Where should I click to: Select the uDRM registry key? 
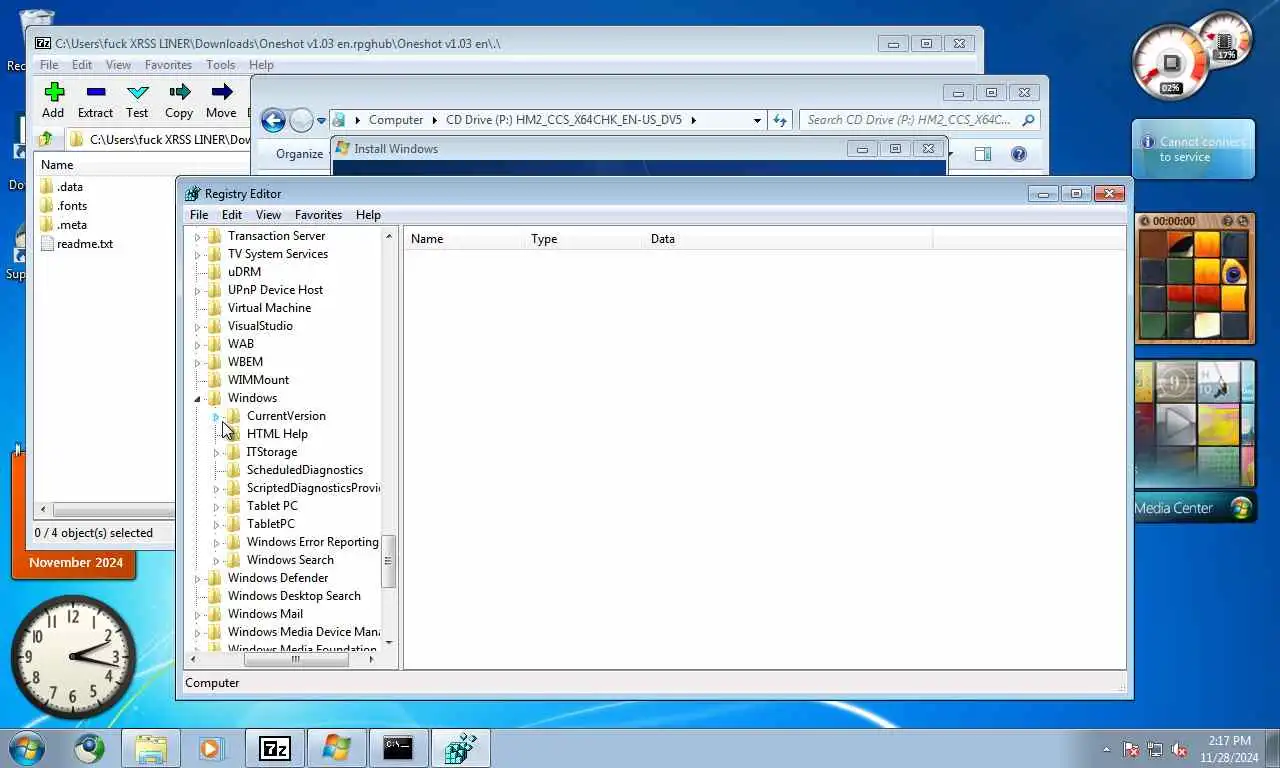coord(244,272)
